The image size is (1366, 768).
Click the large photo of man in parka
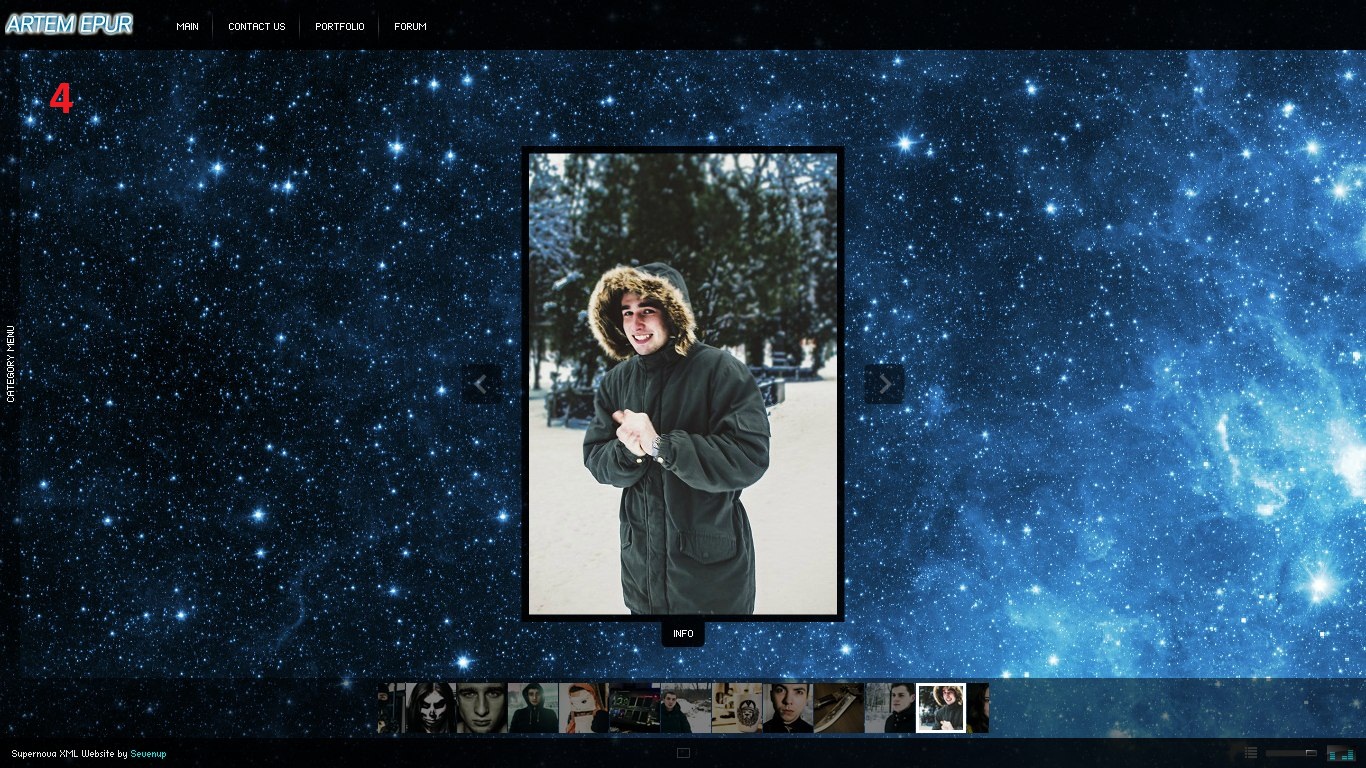(683, 384)
